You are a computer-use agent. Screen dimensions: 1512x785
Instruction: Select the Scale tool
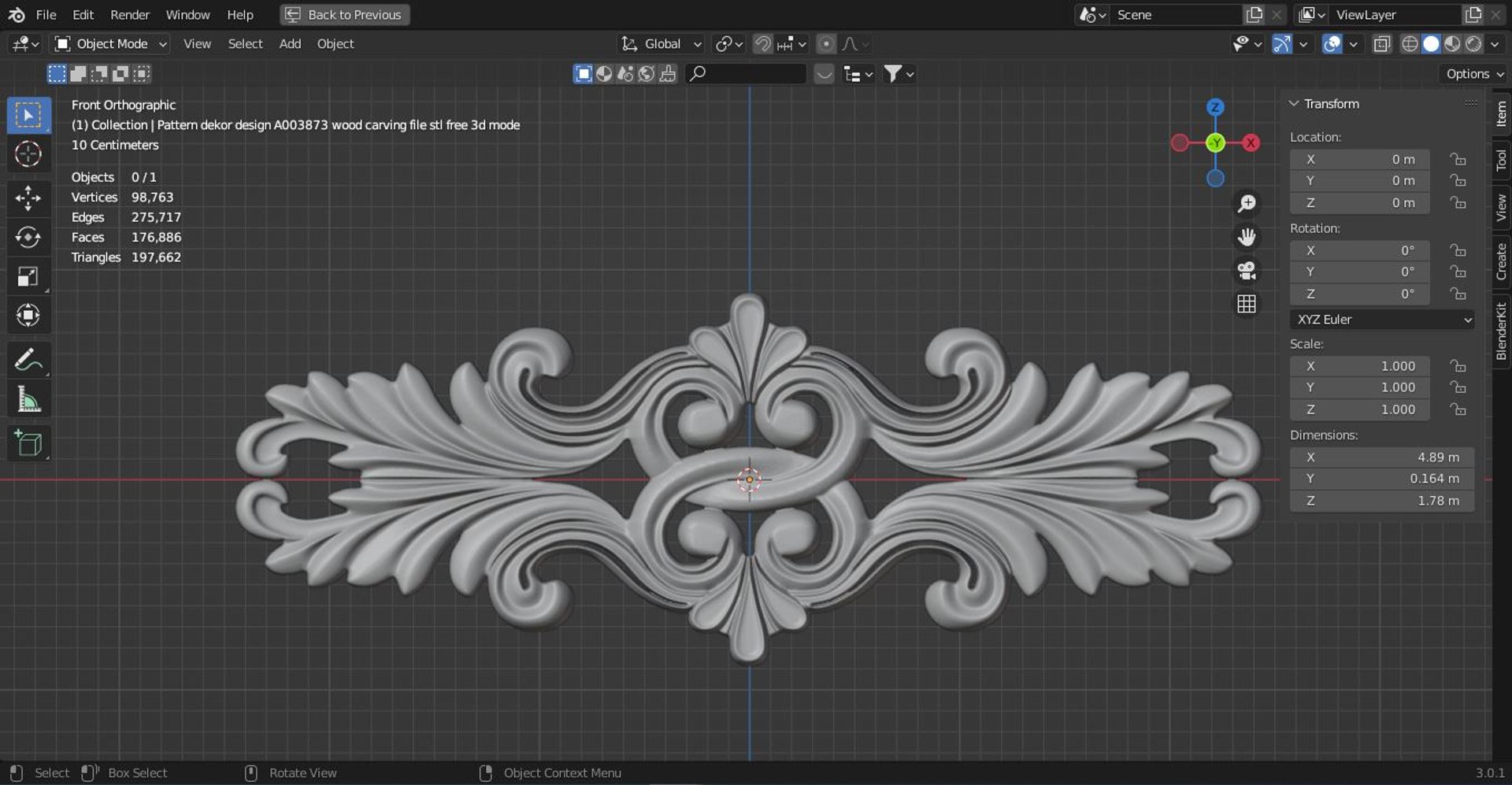pos(29,276)
